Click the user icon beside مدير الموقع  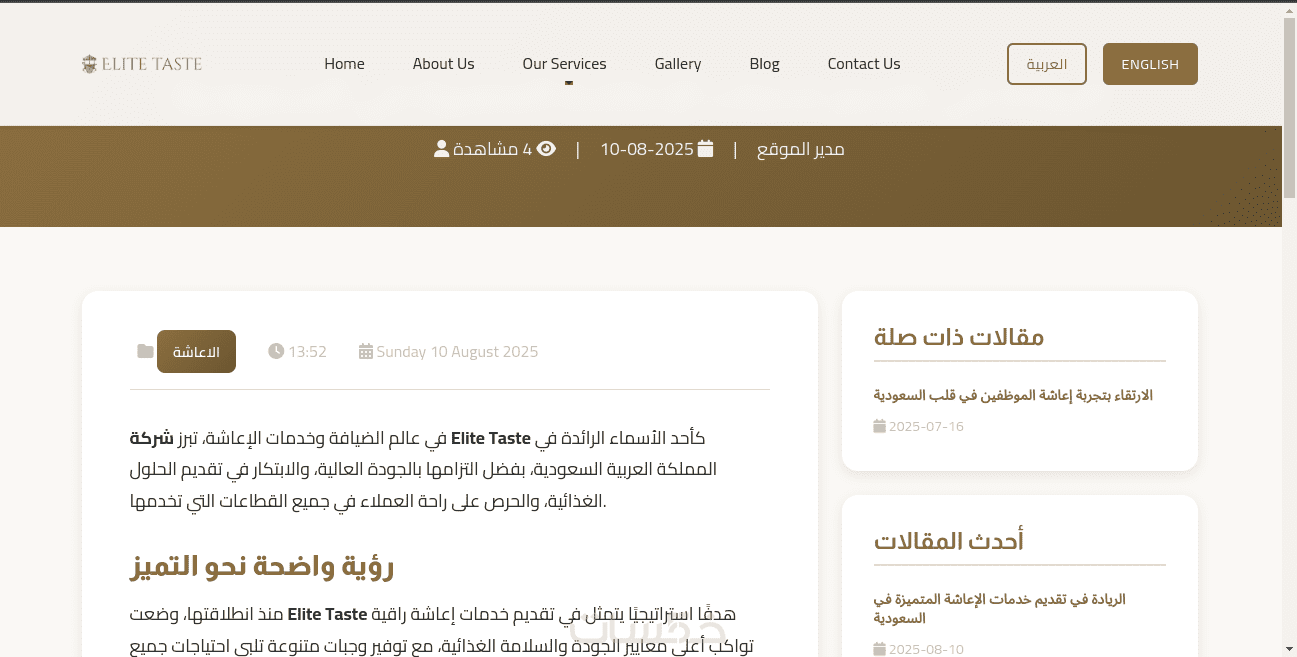point(441,149)
